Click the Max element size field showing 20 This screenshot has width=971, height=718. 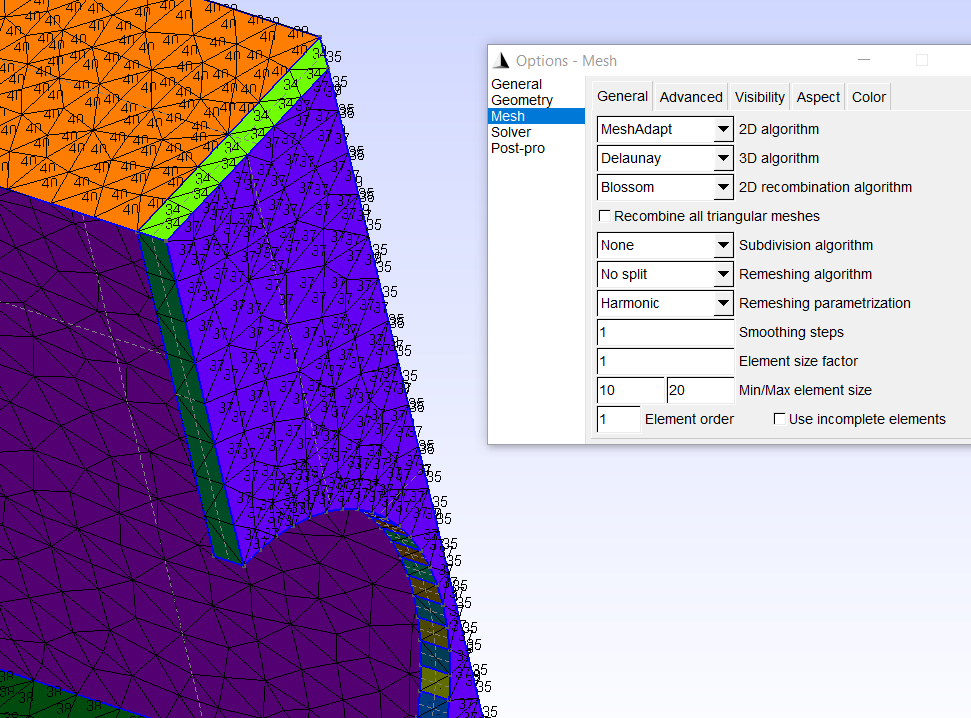click(700, 390)
